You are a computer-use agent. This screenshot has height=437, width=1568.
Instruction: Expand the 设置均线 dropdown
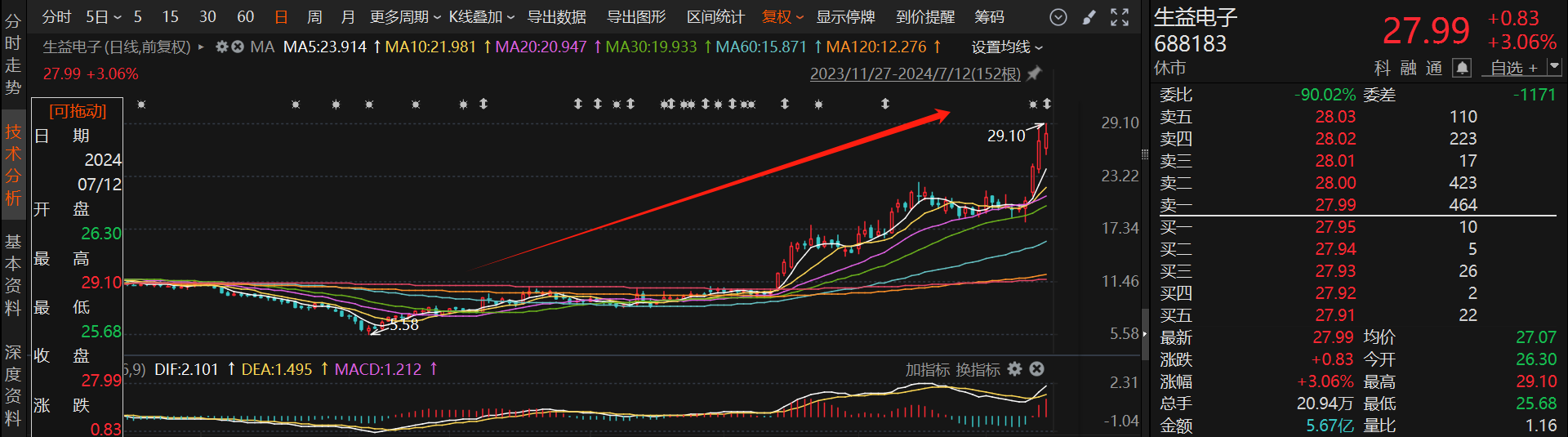1007,47
